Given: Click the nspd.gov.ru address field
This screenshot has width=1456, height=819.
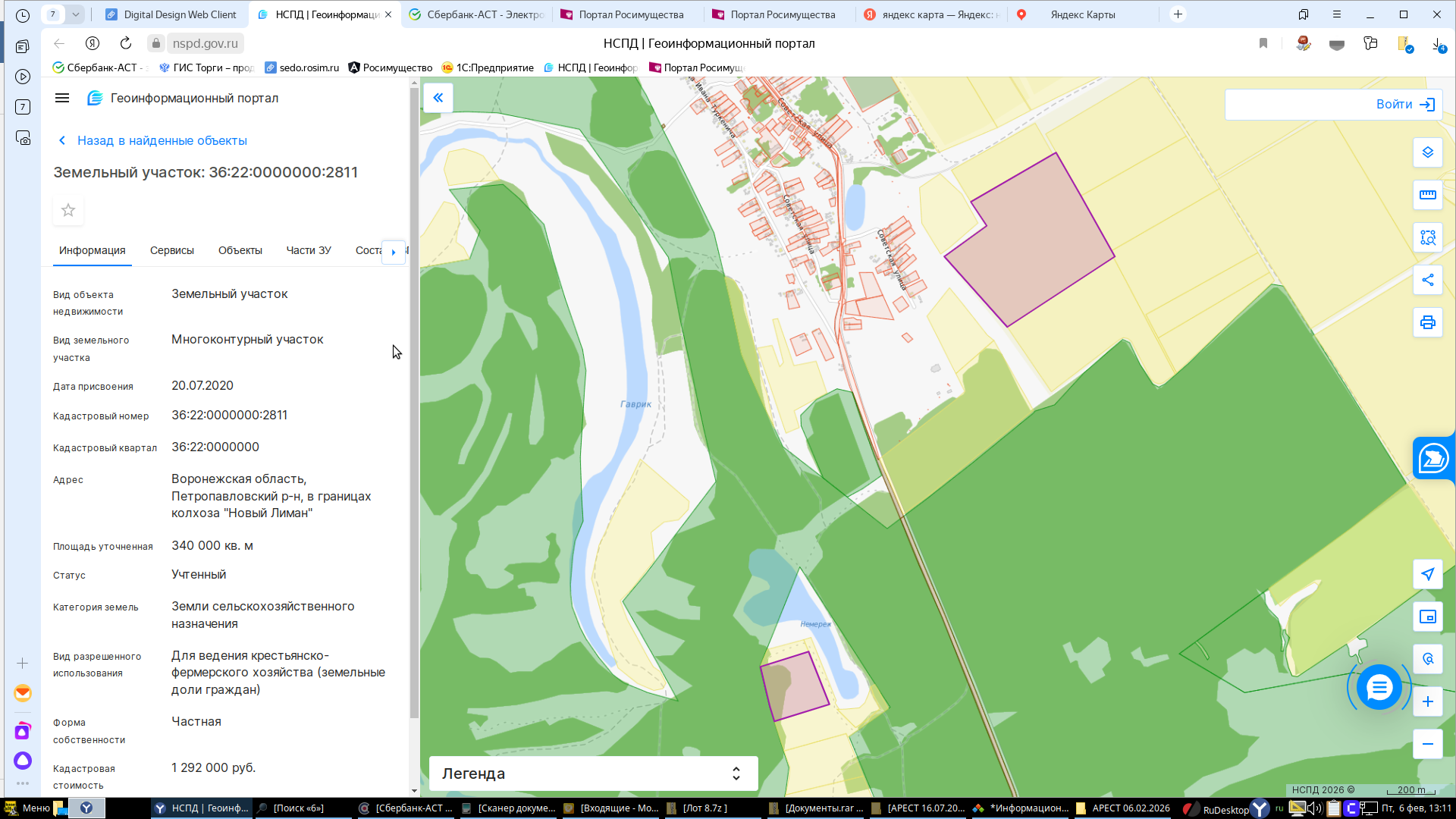Looking at the screenshot, I should [205, 43].
